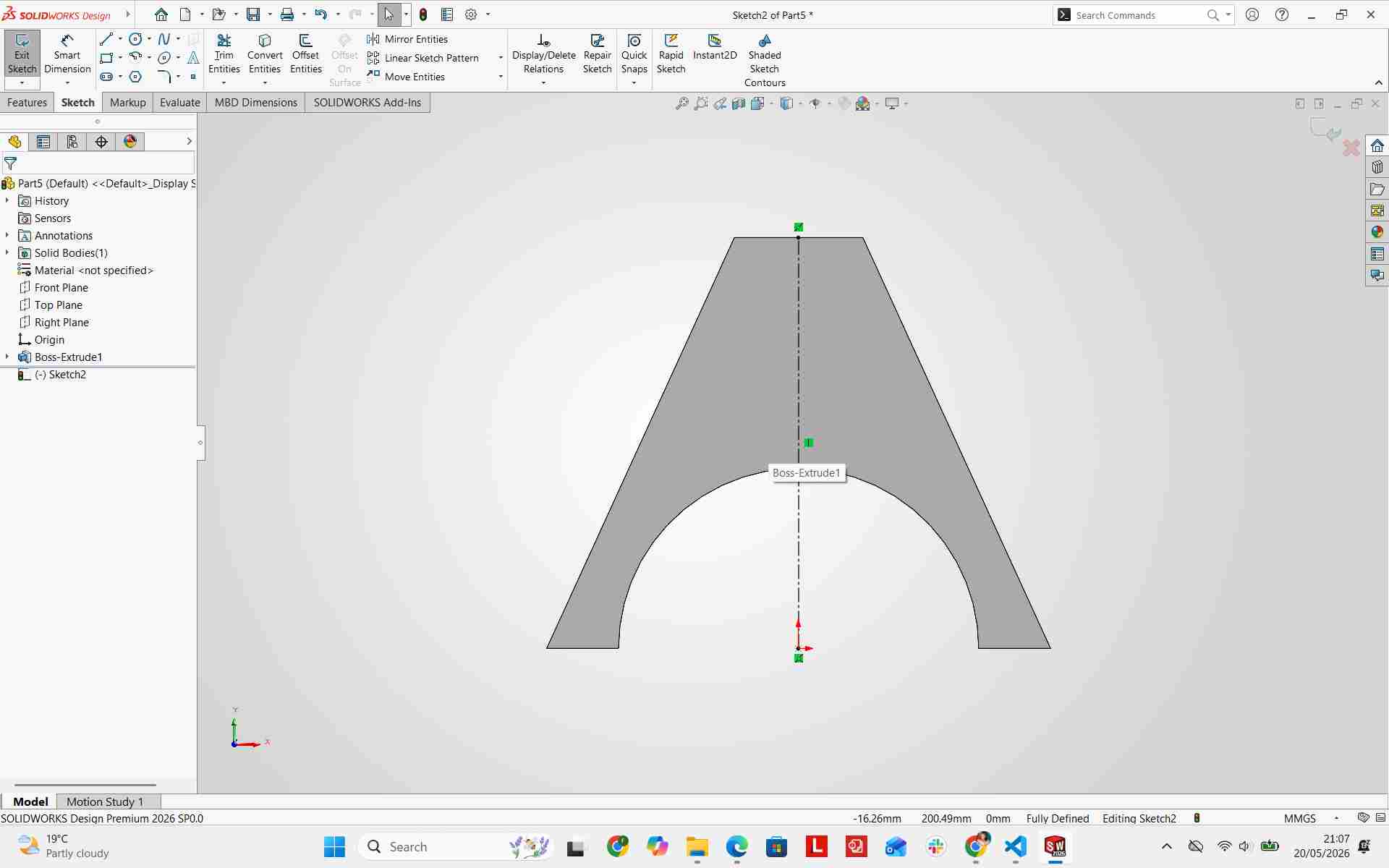The height and width of the screenshot is (868, 1389).
Task: Click Trim Entities tool
Action: pyautogui.click(x=224, y=54)
